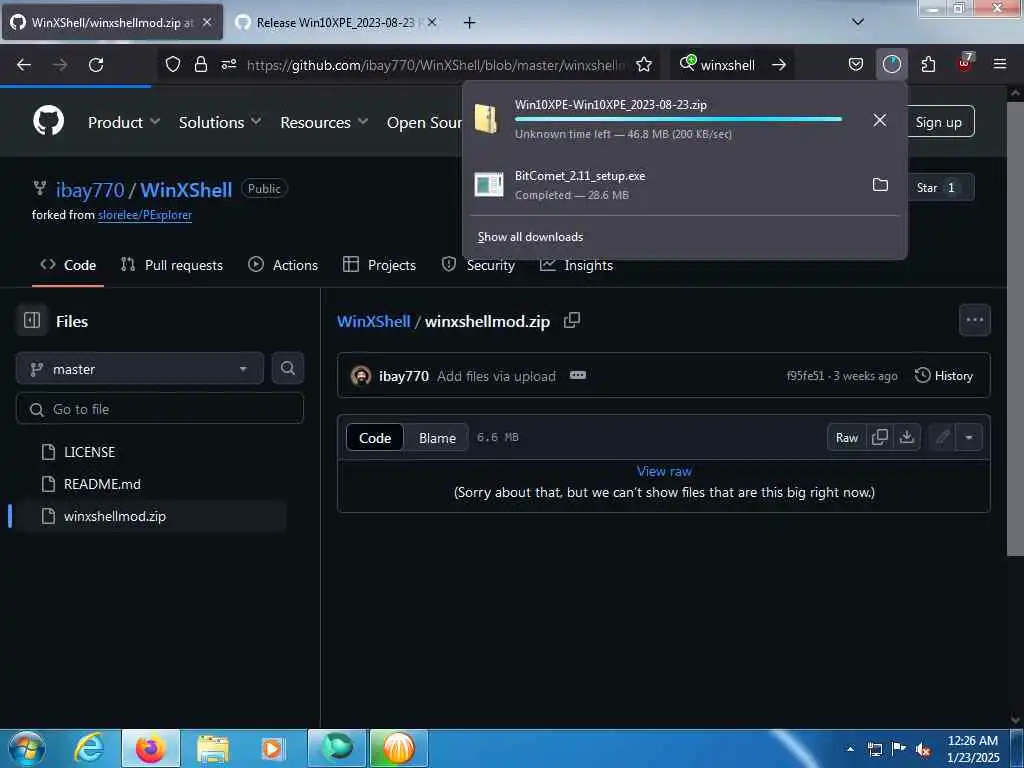Close the WinXShell browser tab

point(206,22)
